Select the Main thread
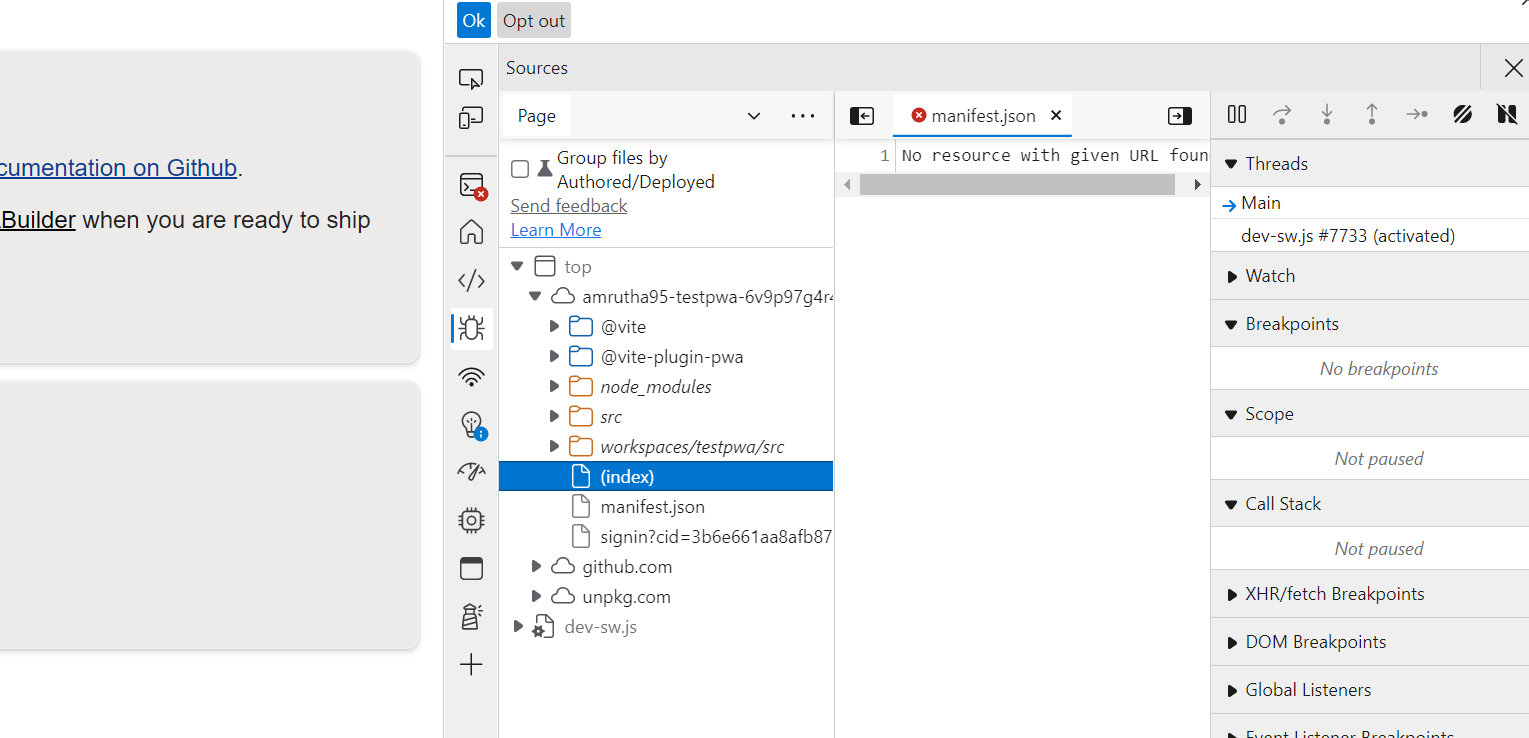 [1370, 203]
